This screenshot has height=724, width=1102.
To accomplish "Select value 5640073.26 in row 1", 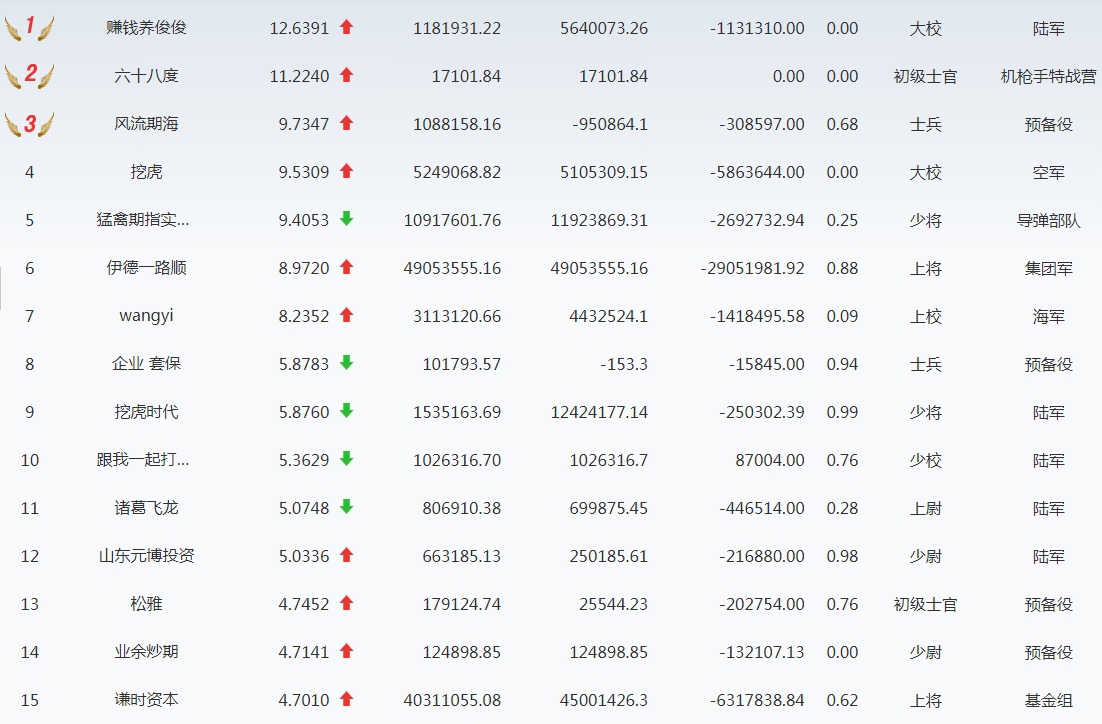I will 604,28.
